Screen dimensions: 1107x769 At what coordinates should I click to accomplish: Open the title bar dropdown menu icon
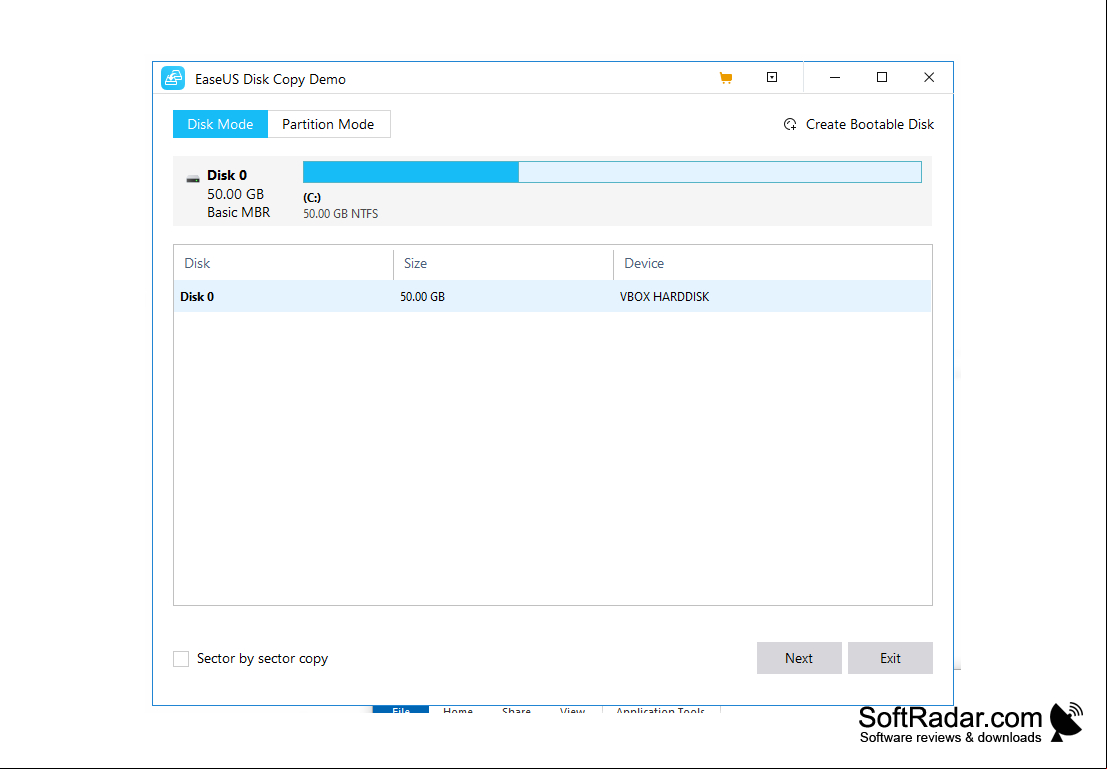click(772, 77)
